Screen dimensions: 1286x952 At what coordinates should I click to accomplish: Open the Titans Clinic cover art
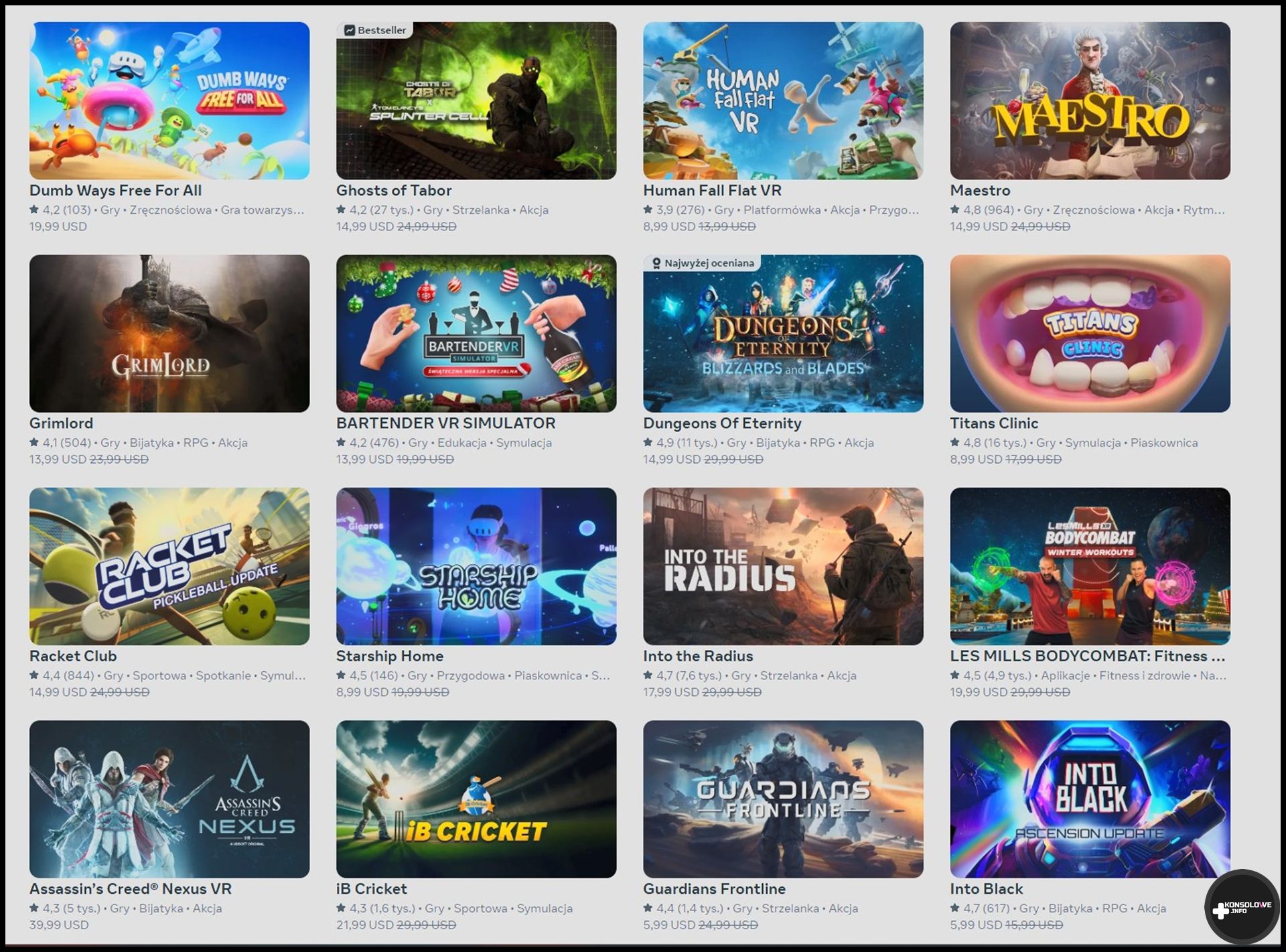1090,333
